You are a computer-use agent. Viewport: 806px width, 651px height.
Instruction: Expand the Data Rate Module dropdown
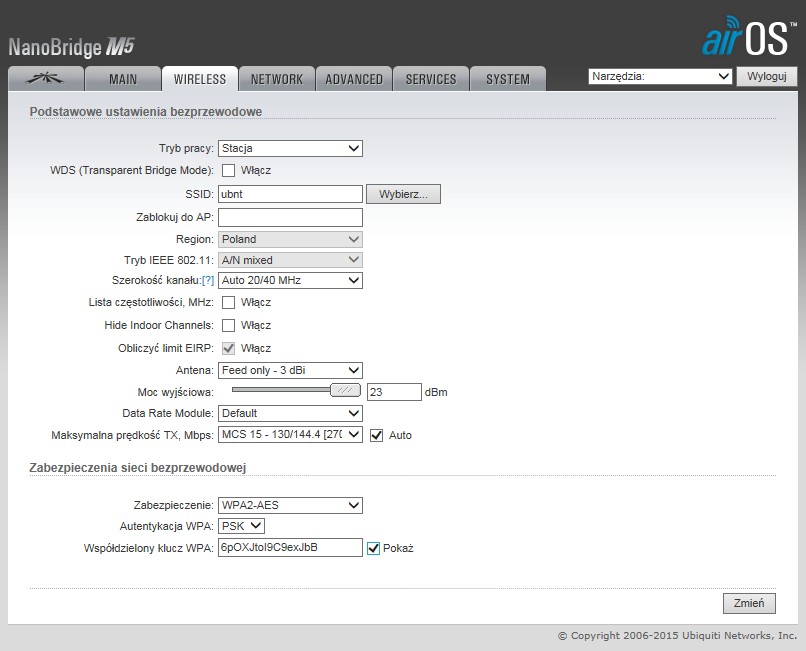point(290,413)
